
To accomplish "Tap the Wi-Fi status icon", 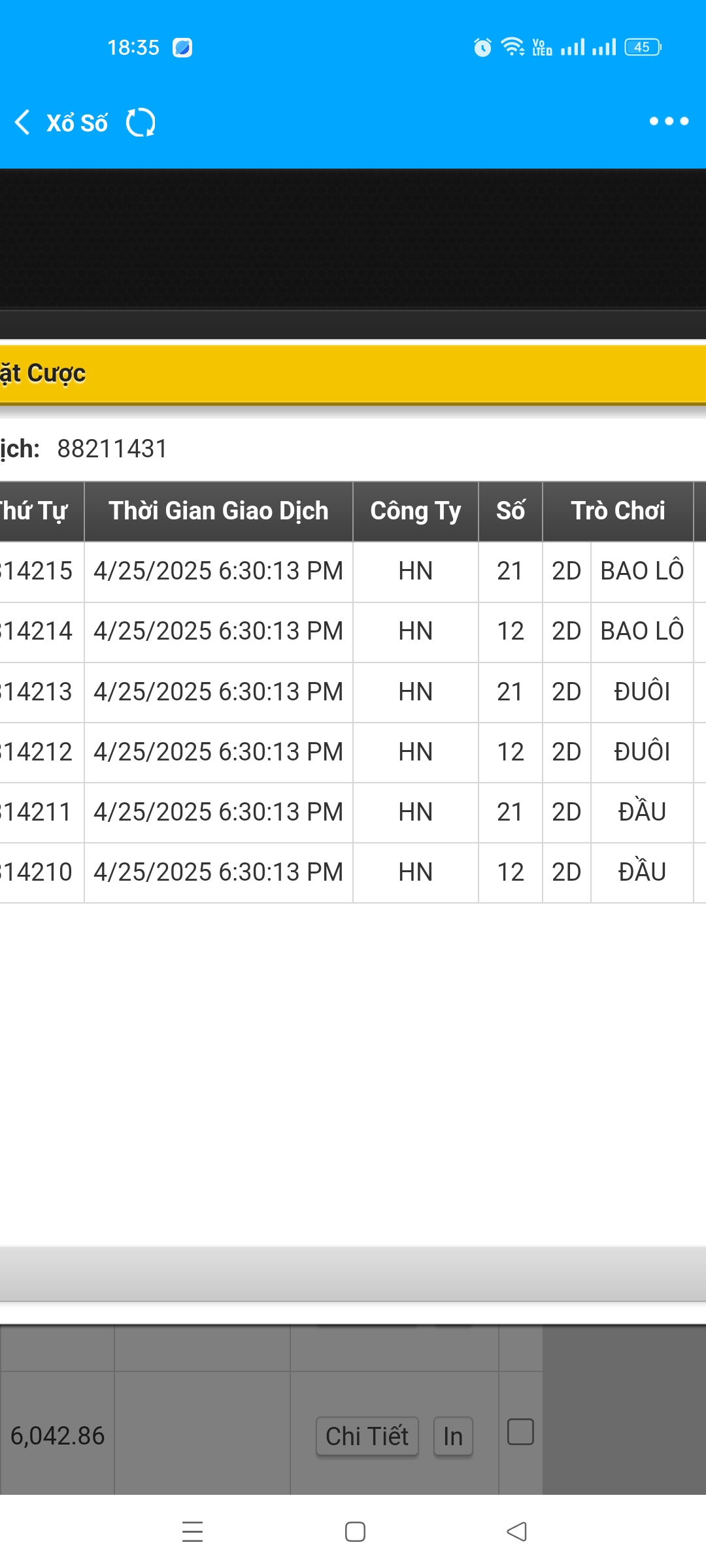I will tap(513, 47).
